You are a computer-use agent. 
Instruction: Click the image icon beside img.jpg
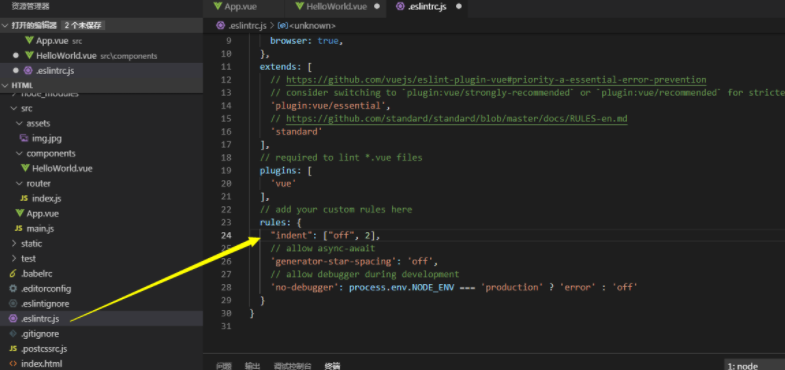coord(23,138)
